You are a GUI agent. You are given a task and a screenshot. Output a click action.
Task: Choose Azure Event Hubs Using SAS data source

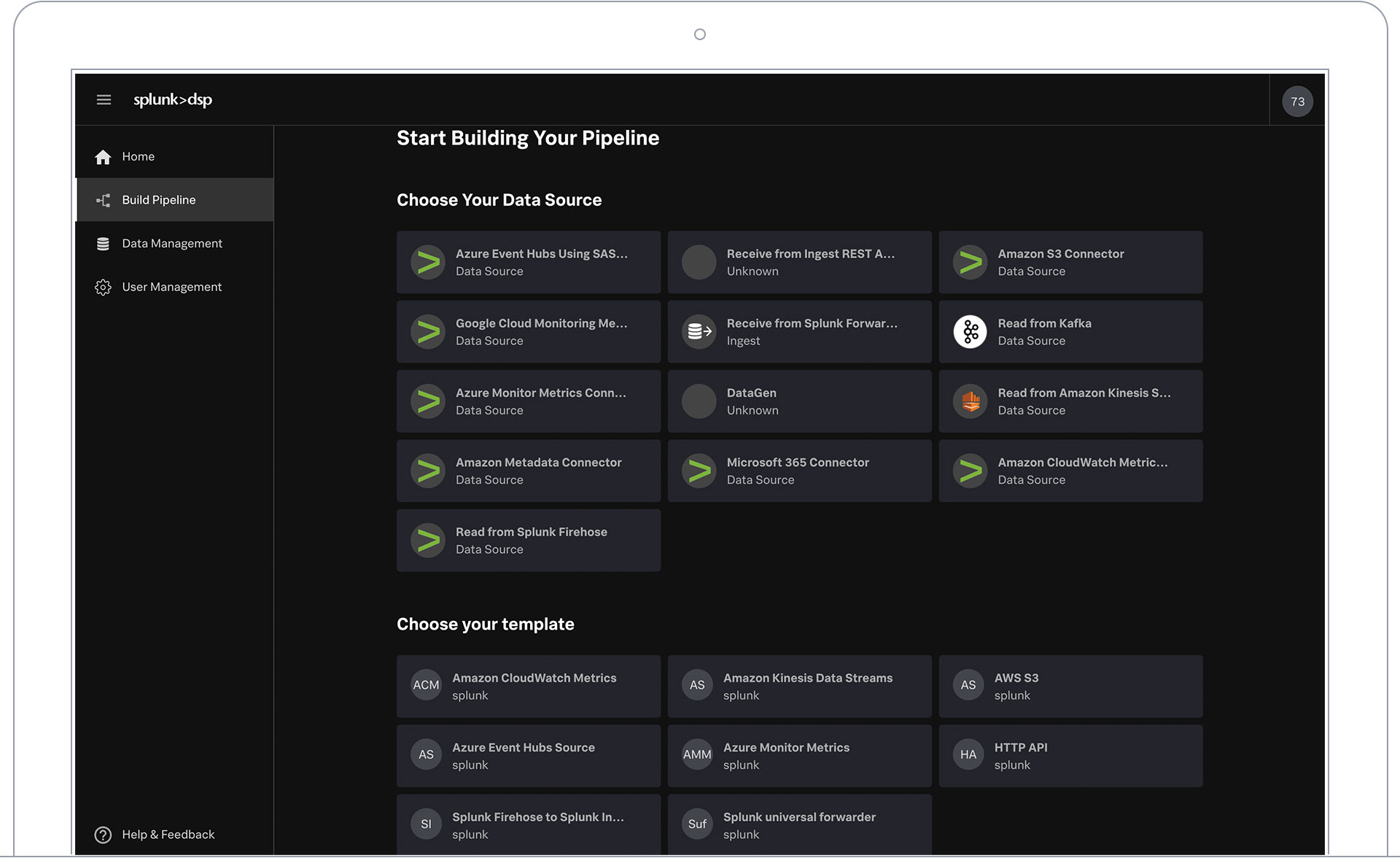(529, 263)
